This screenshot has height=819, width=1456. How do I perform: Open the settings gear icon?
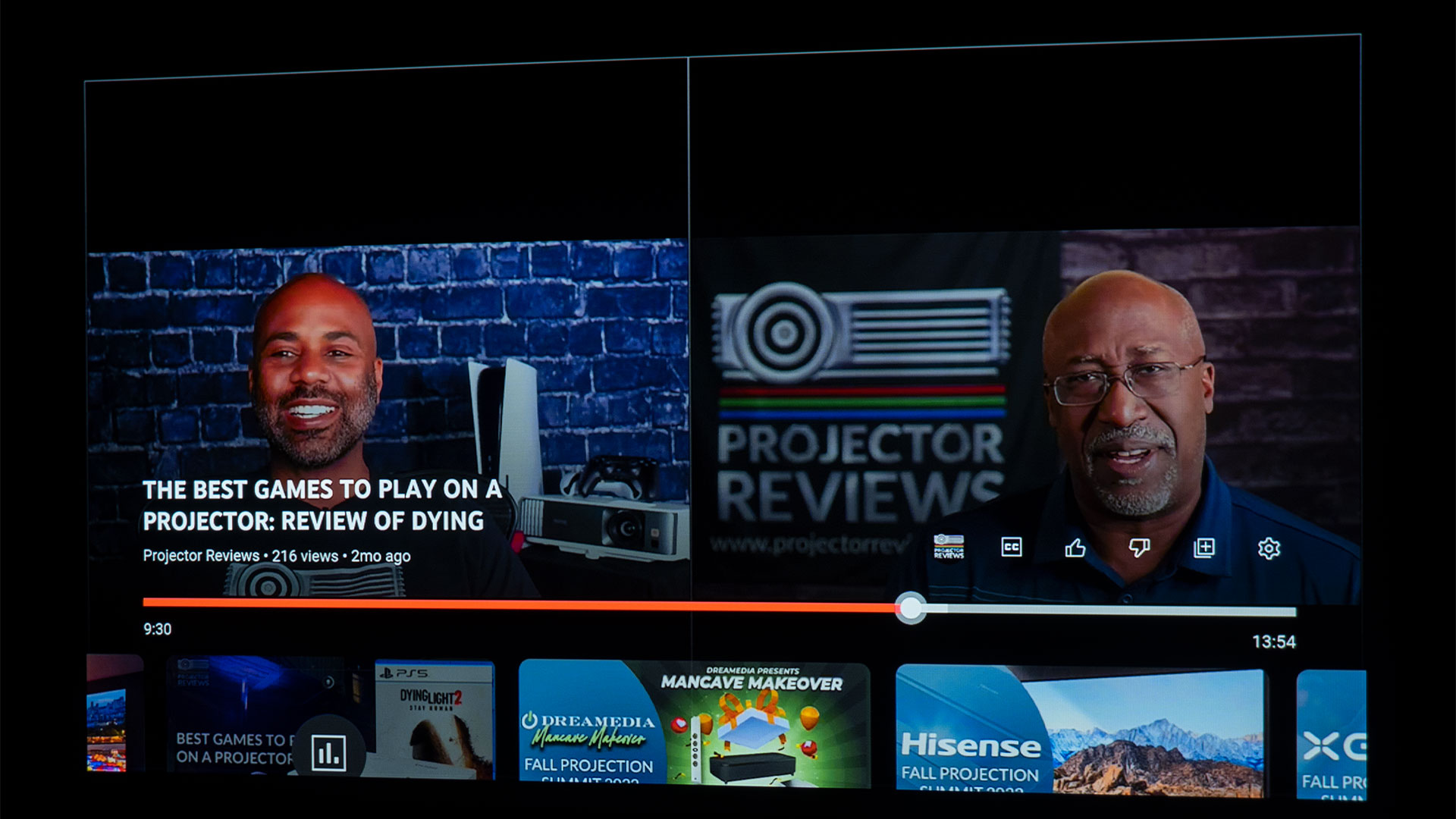point(1269,548)
